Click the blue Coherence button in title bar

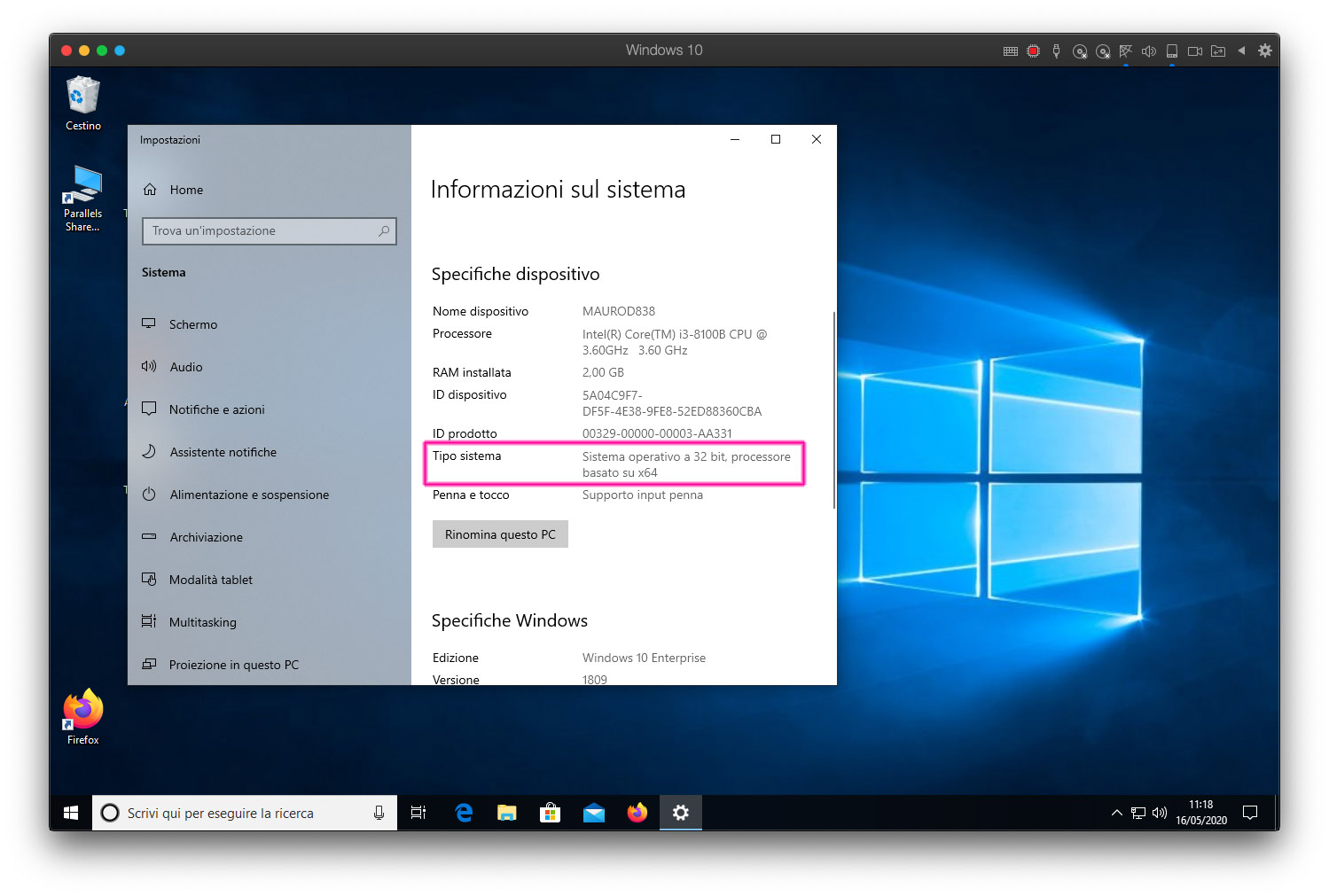[120, 51]
